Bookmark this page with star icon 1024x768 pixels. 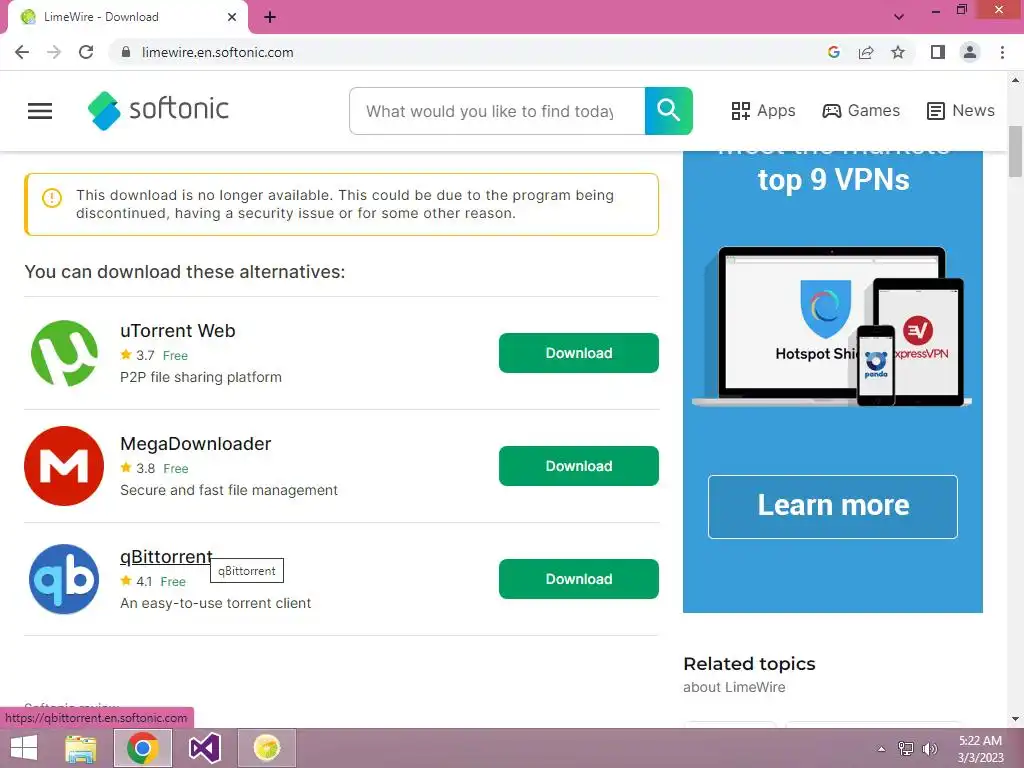tap(898, 52)
